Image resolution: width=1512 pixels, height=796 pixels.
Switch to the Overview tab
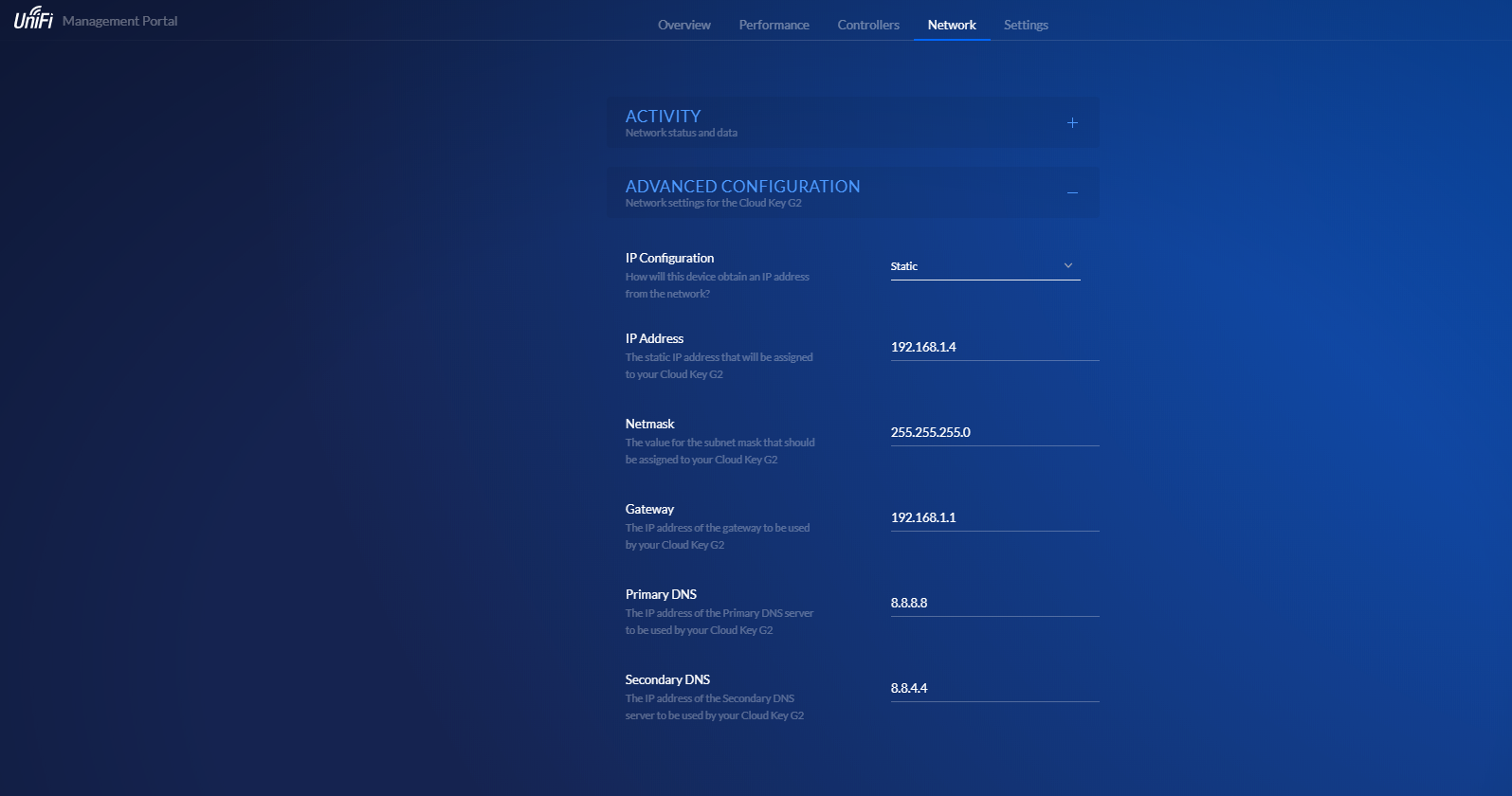pyautogui.click(x=683, y=25)
